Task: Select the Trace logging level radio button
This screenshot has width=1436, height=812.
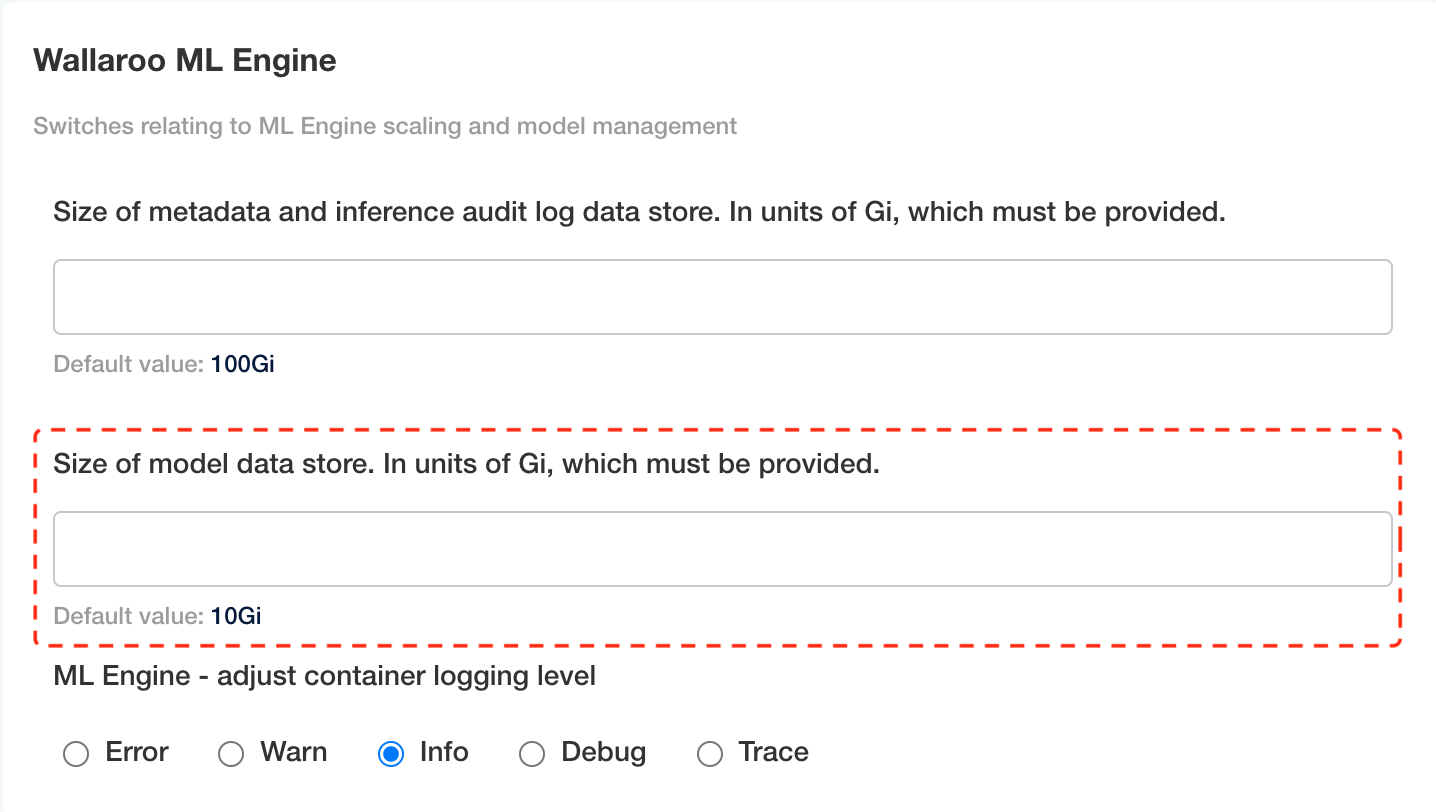Action: [x=709, y=754]
